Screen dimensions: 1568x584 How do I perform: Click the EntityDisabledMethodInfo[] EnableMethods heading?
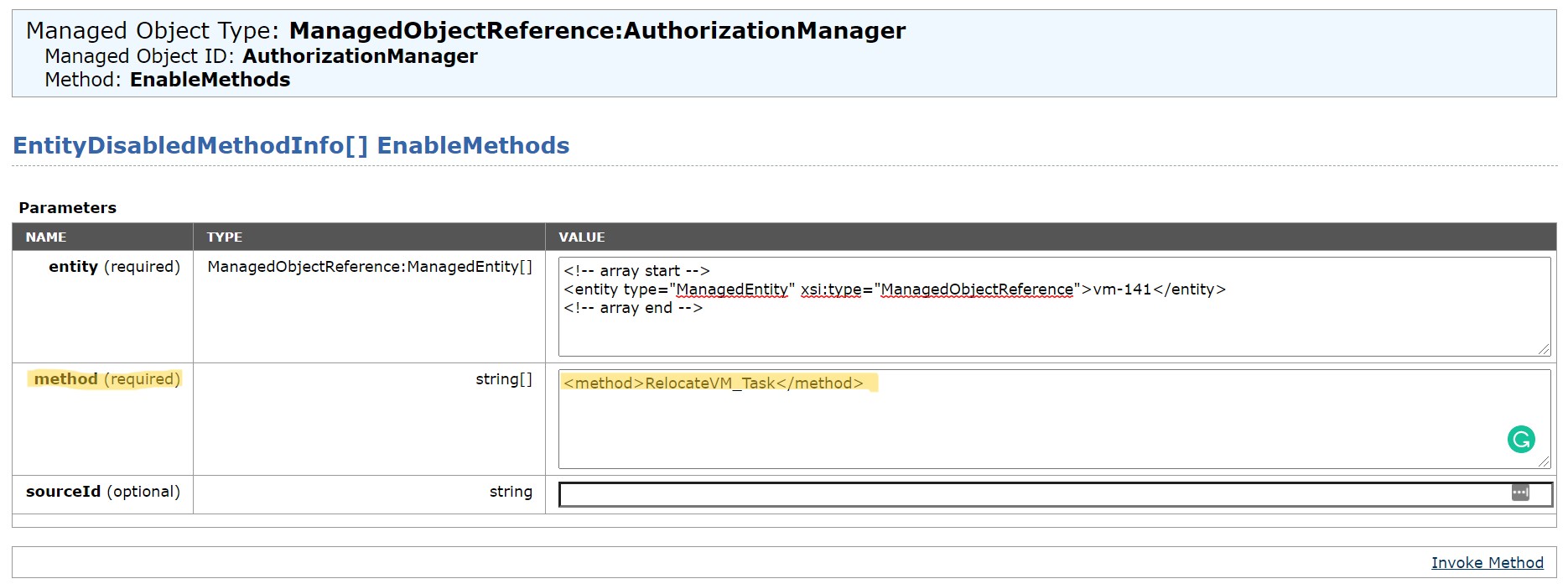pos(291,146)
